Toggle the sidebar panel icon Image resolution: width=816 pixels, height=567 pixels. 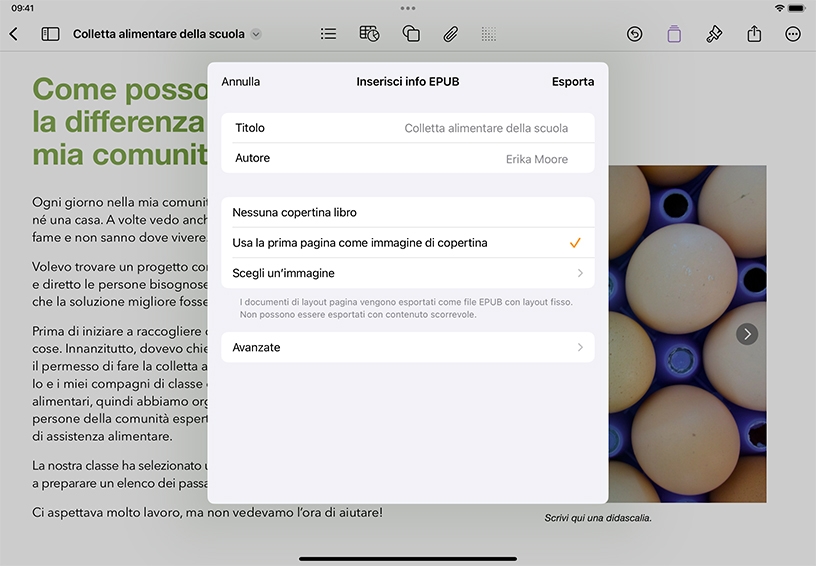click(50, 34)
